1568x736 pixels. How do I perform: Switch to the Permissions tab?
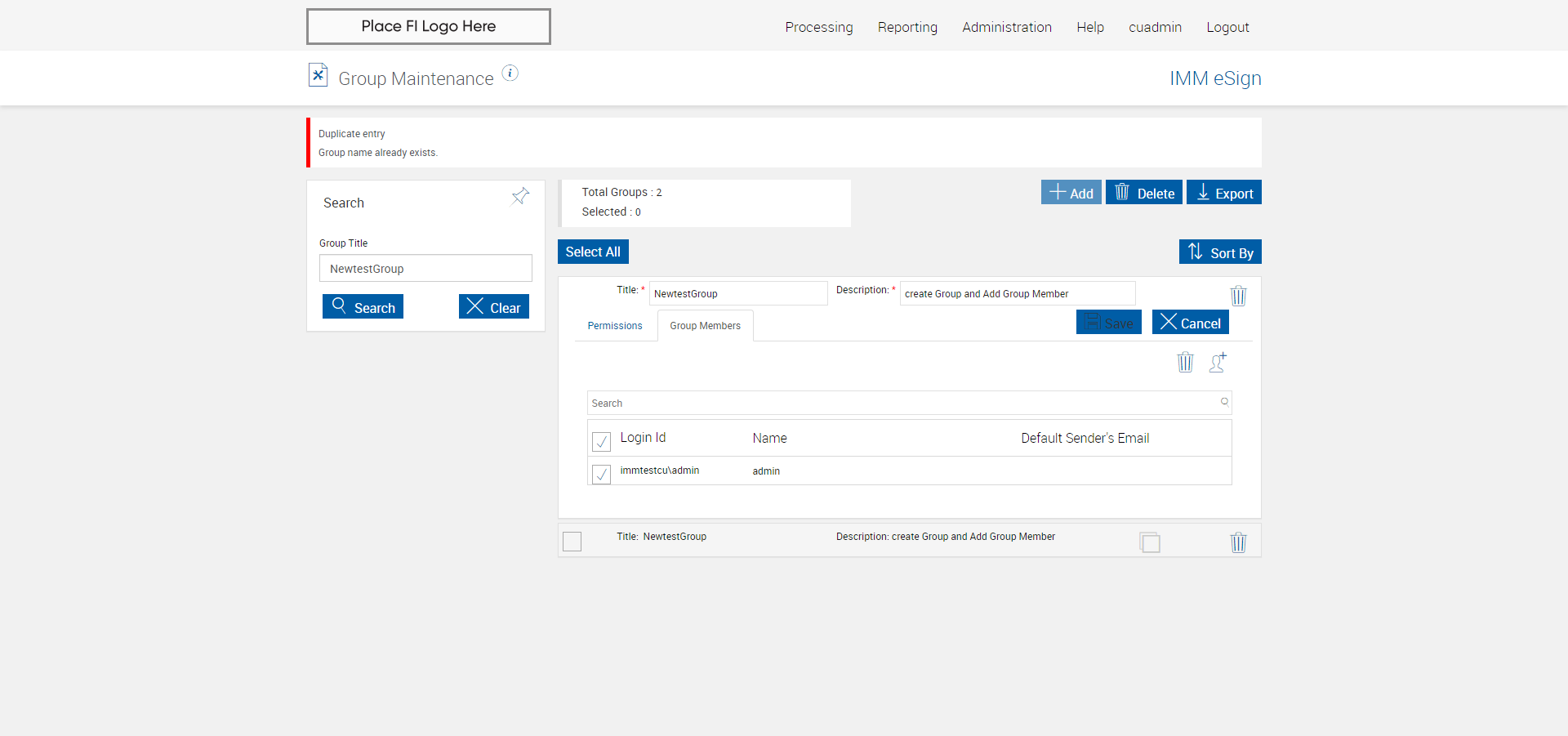point(615,326)
